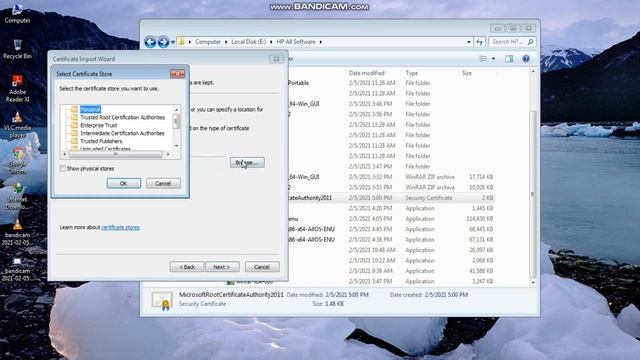640x360 pixels.
Task: Change the view using the Explorer view icon
Action: point(483,59)
